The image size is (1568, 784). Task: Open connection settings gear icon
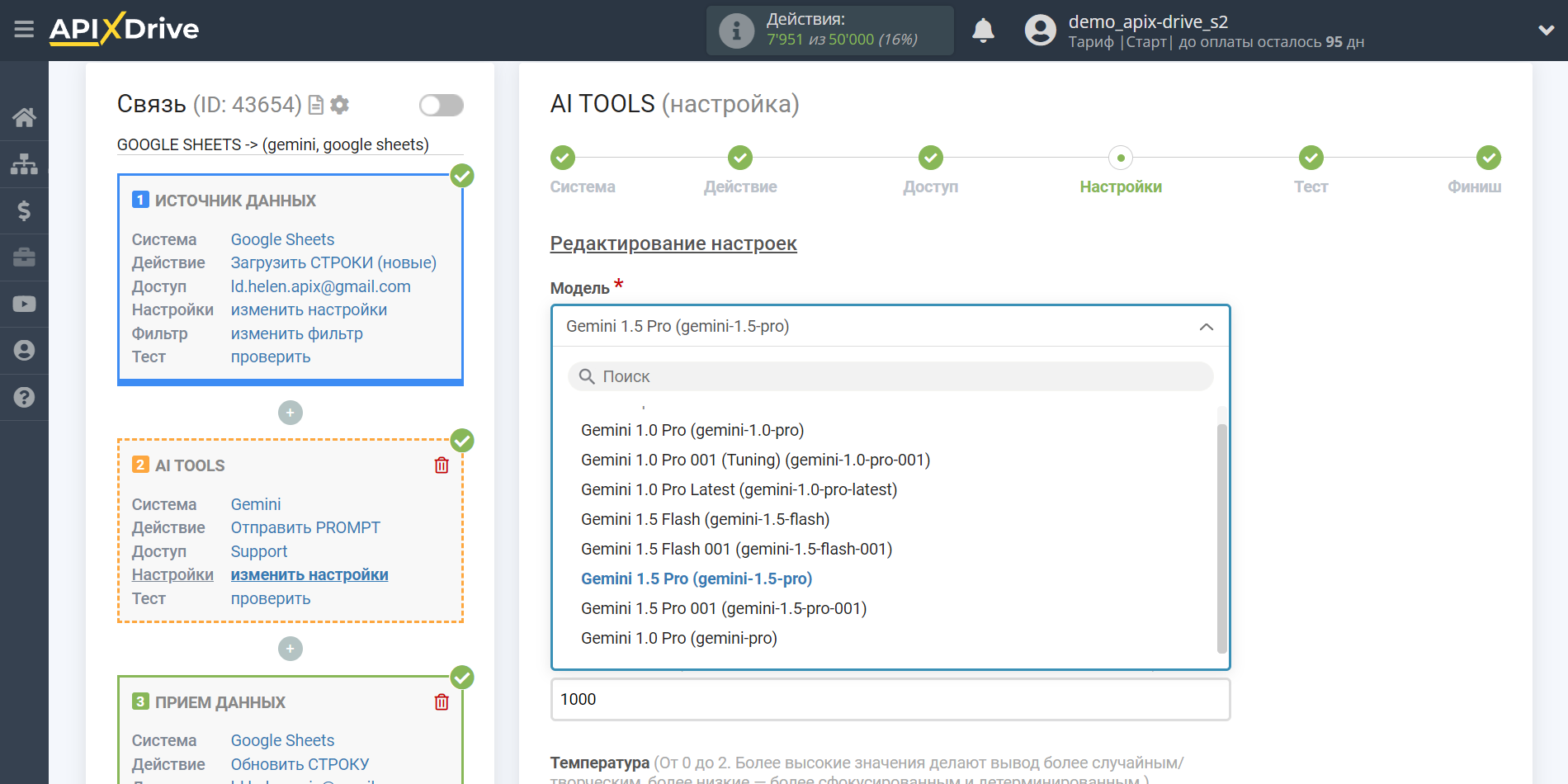(339, 105)
